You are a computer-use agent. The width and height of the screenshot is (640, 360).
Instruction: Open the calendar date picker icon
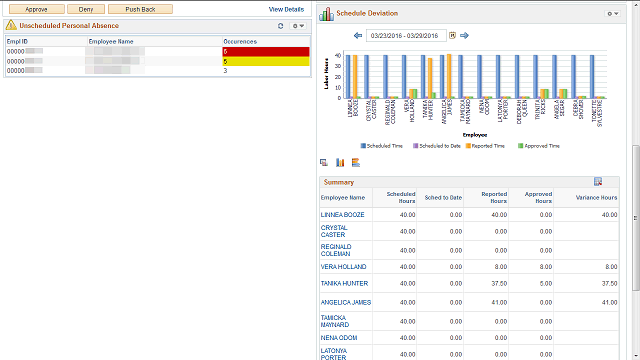pyautogui.click(x=452, y=36)
